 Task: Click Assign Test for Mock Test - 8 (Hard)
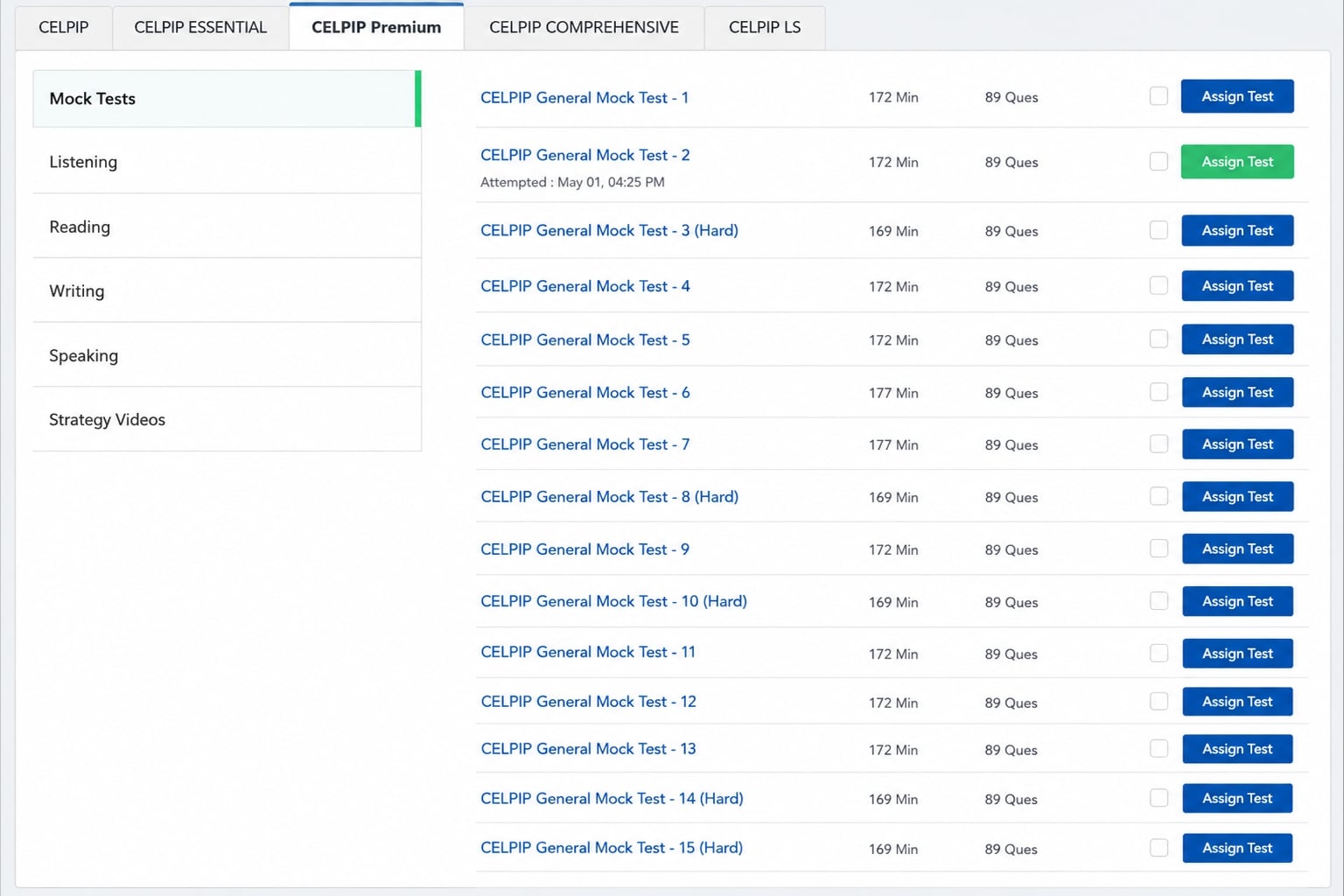1237,496
